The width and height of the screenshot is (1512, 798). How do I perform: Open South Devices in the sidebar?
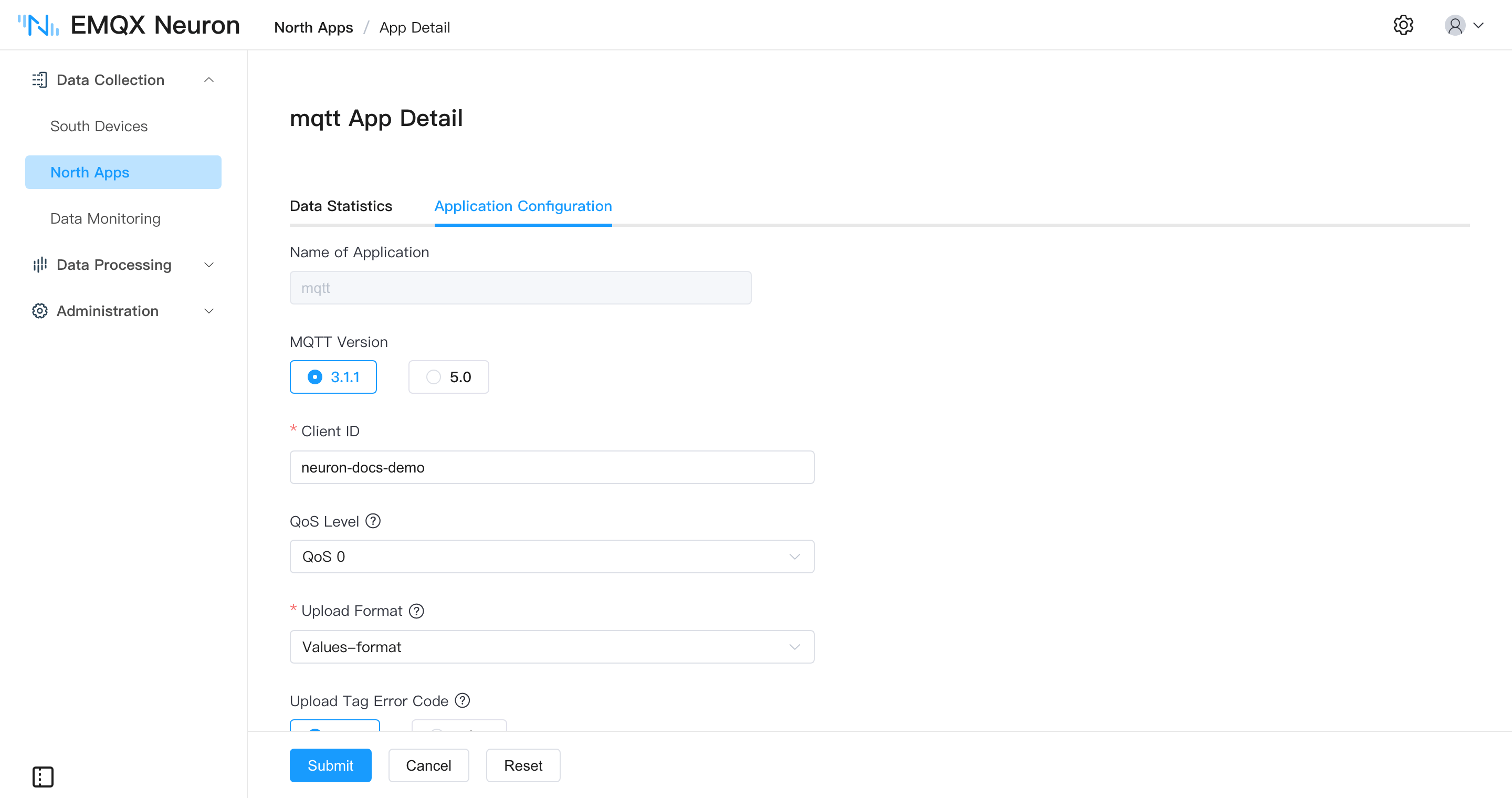pos(99,126)
